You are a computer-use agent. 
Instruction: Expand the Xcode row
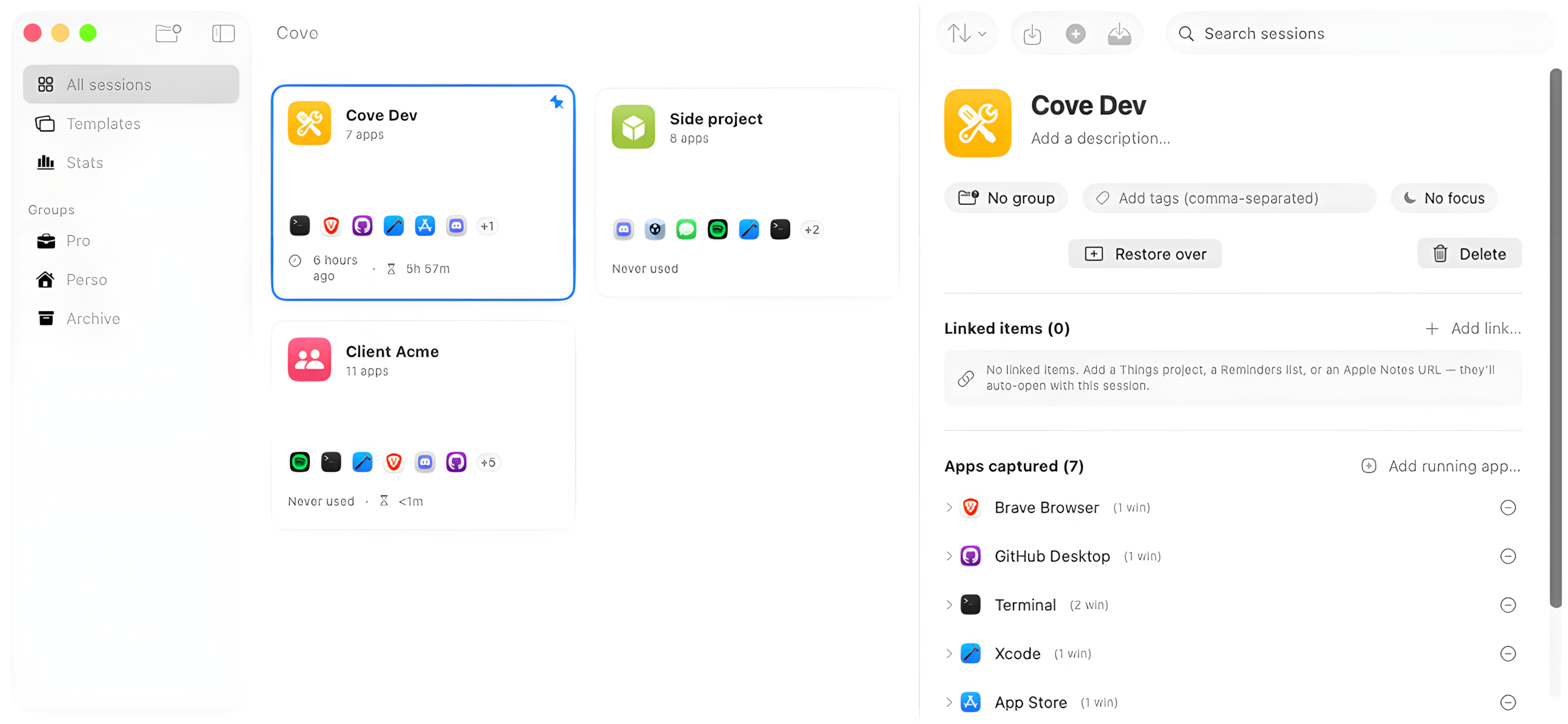click(949, 654)
